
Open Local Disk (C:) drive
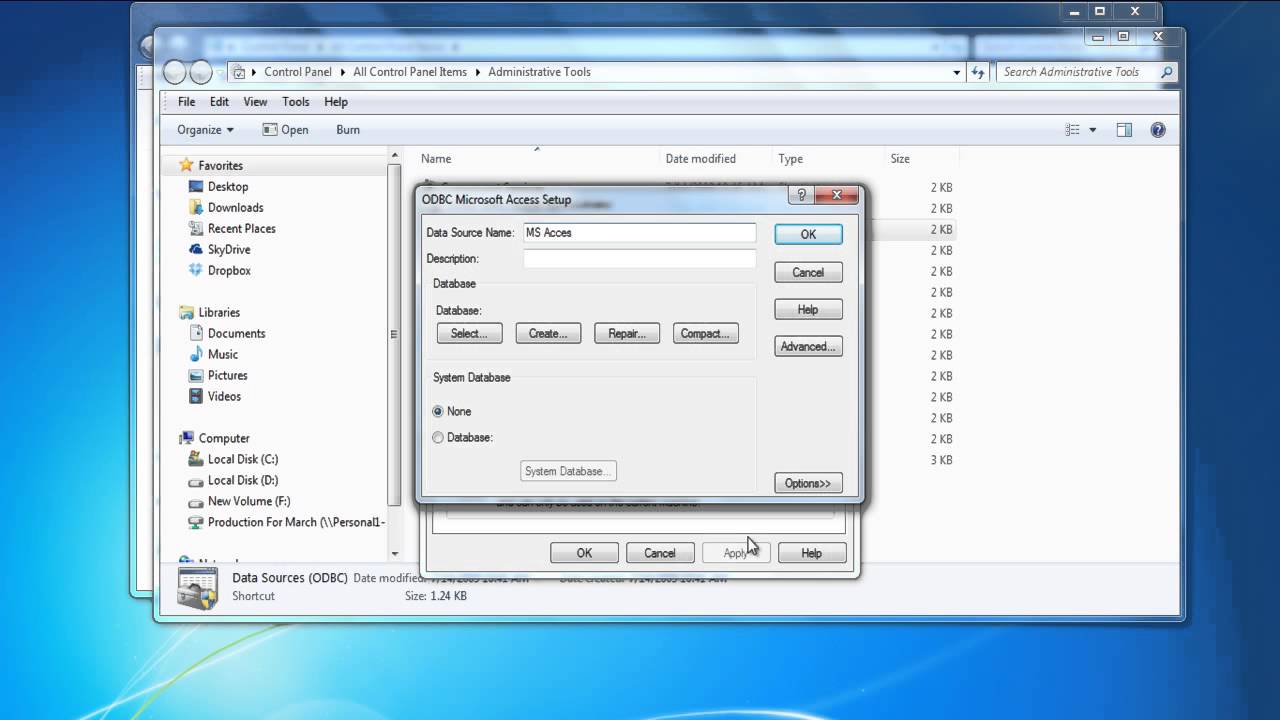(x=196, y=460)
